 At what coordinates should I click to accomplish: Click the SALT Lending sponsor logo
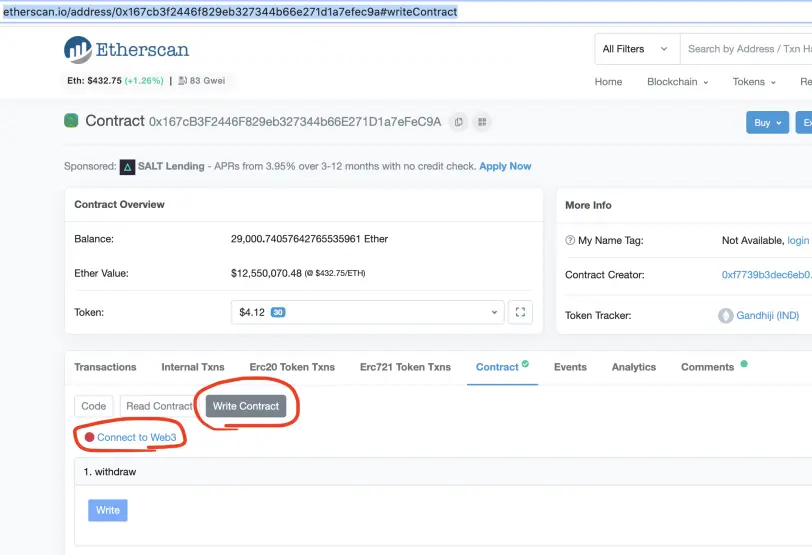(127, 167)
